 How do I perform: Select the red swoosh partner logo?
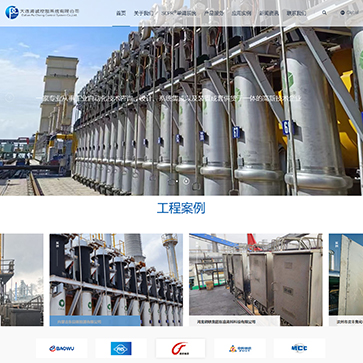(180, 348)
